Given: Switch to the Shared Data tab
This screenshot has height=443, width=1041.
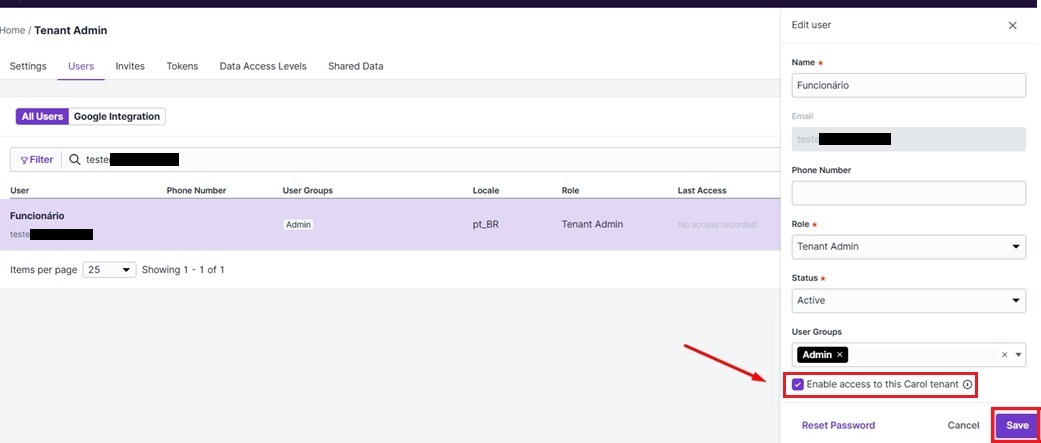Looking at the screenshot, I should [x=355, y=66].
